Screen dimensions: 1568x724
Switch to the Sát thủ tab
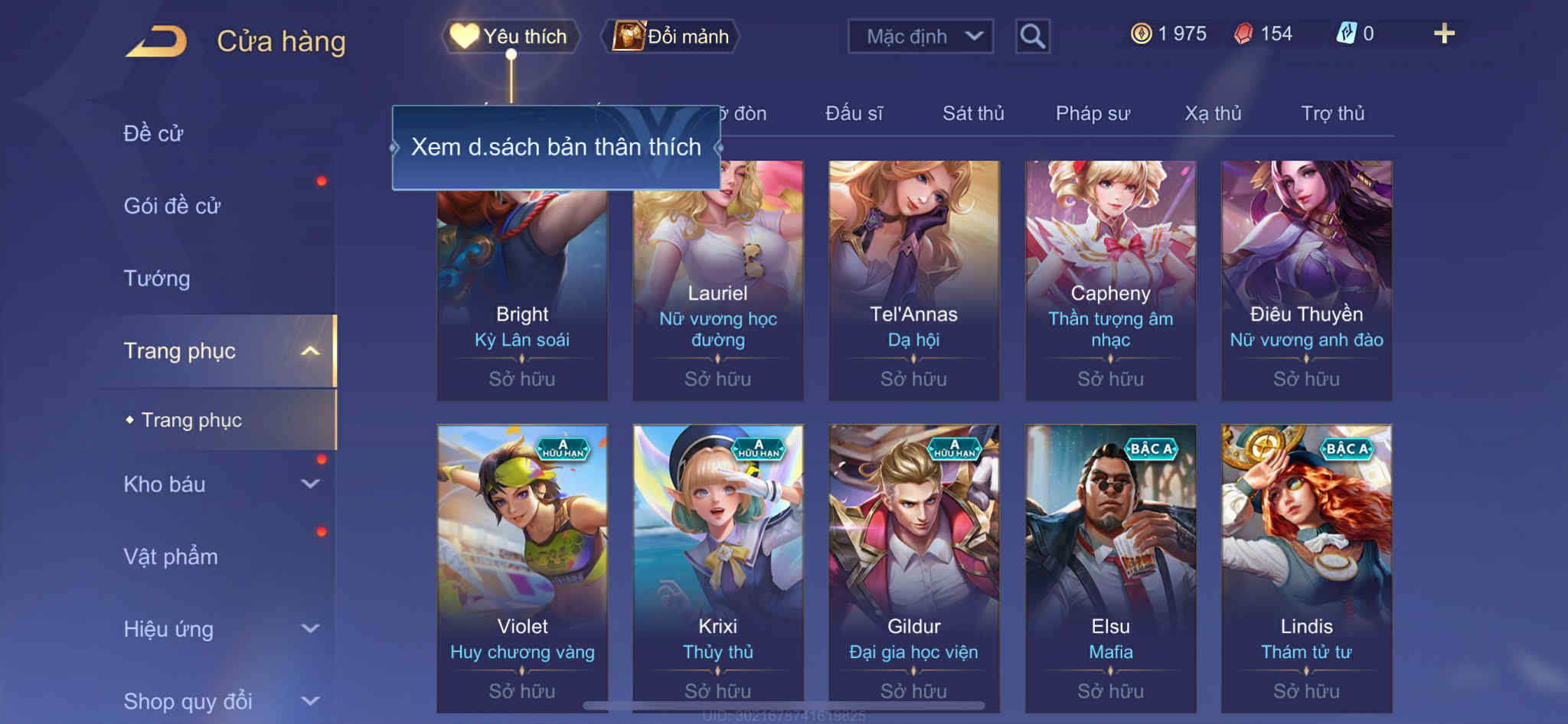point(973,113)
